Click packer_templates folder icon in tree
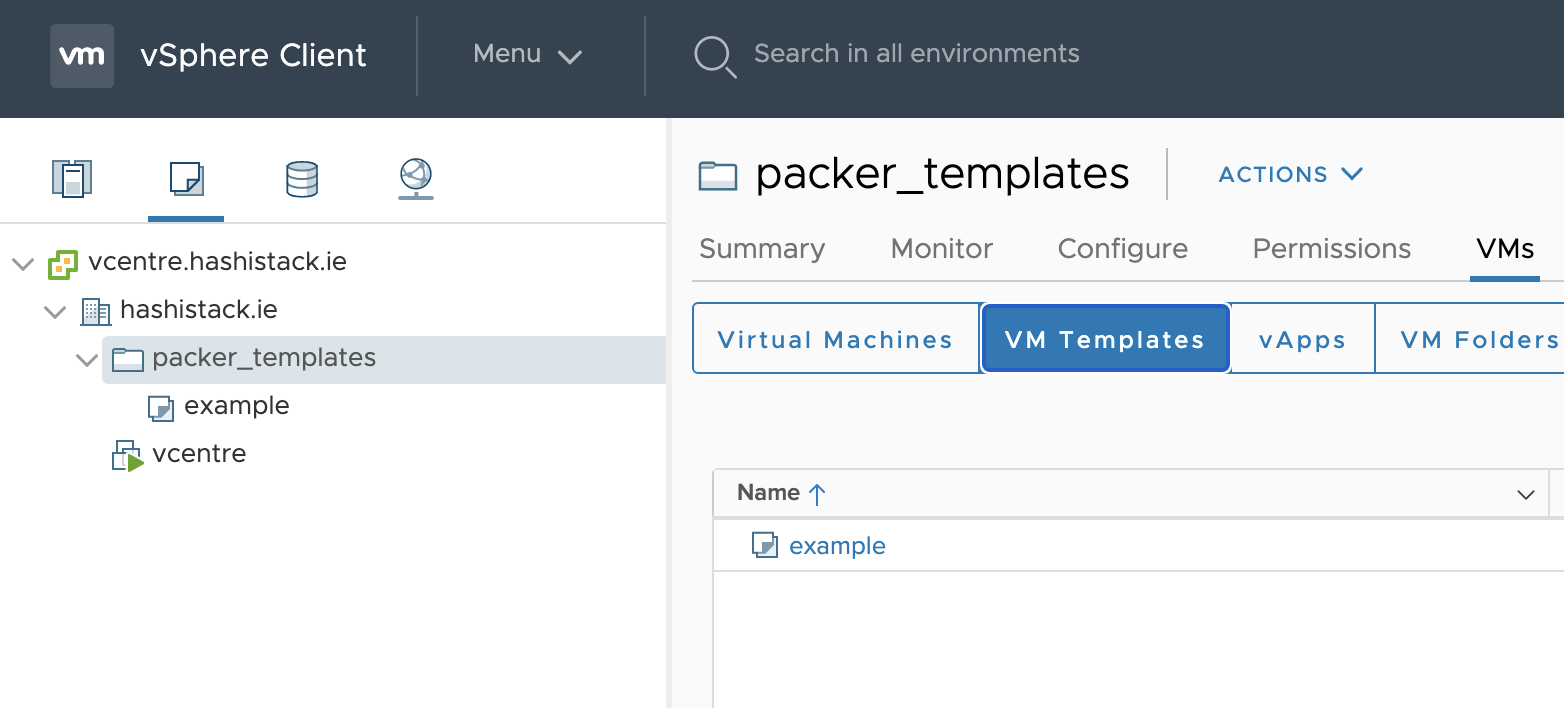This screenshot has height=708, width=1564. point(128,359)
